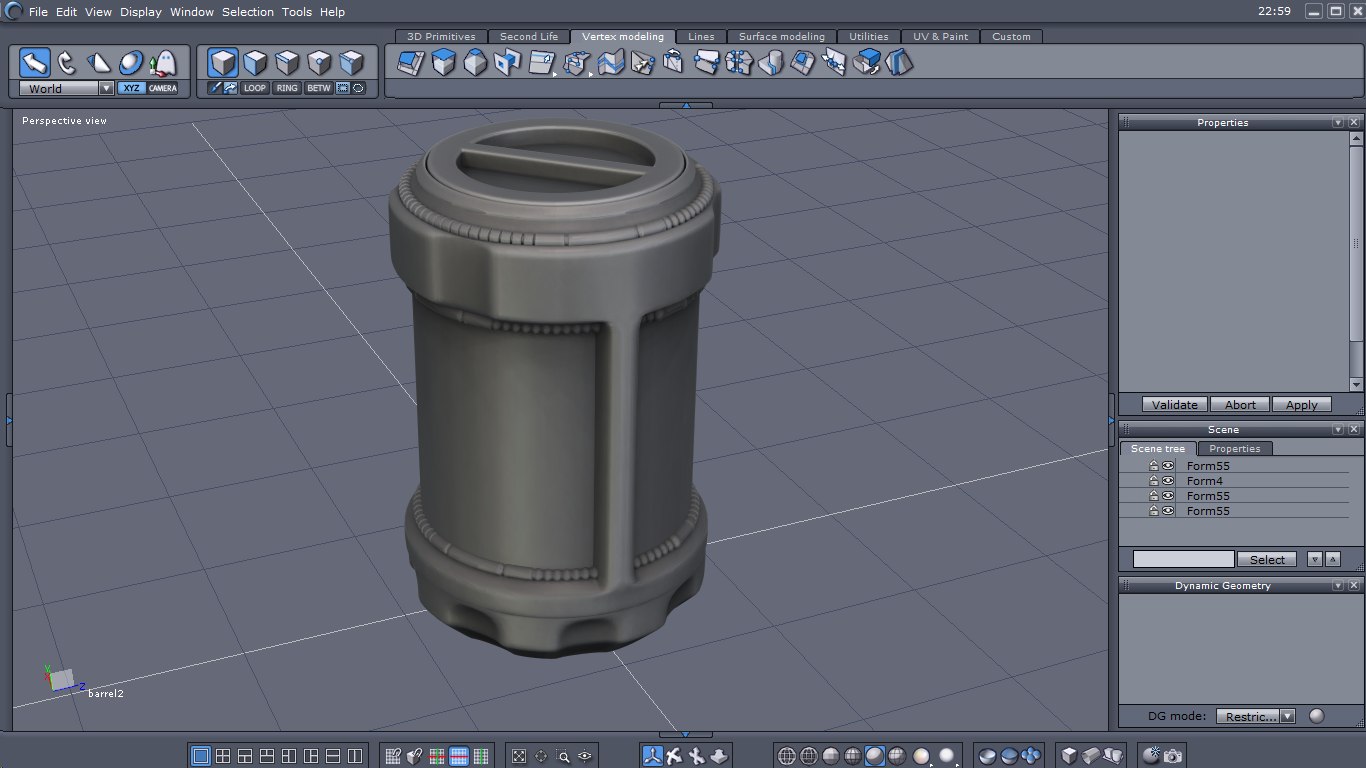Switch to four-view layout icon
Viewport: 1366px width, 768px height.
(223, 756)
